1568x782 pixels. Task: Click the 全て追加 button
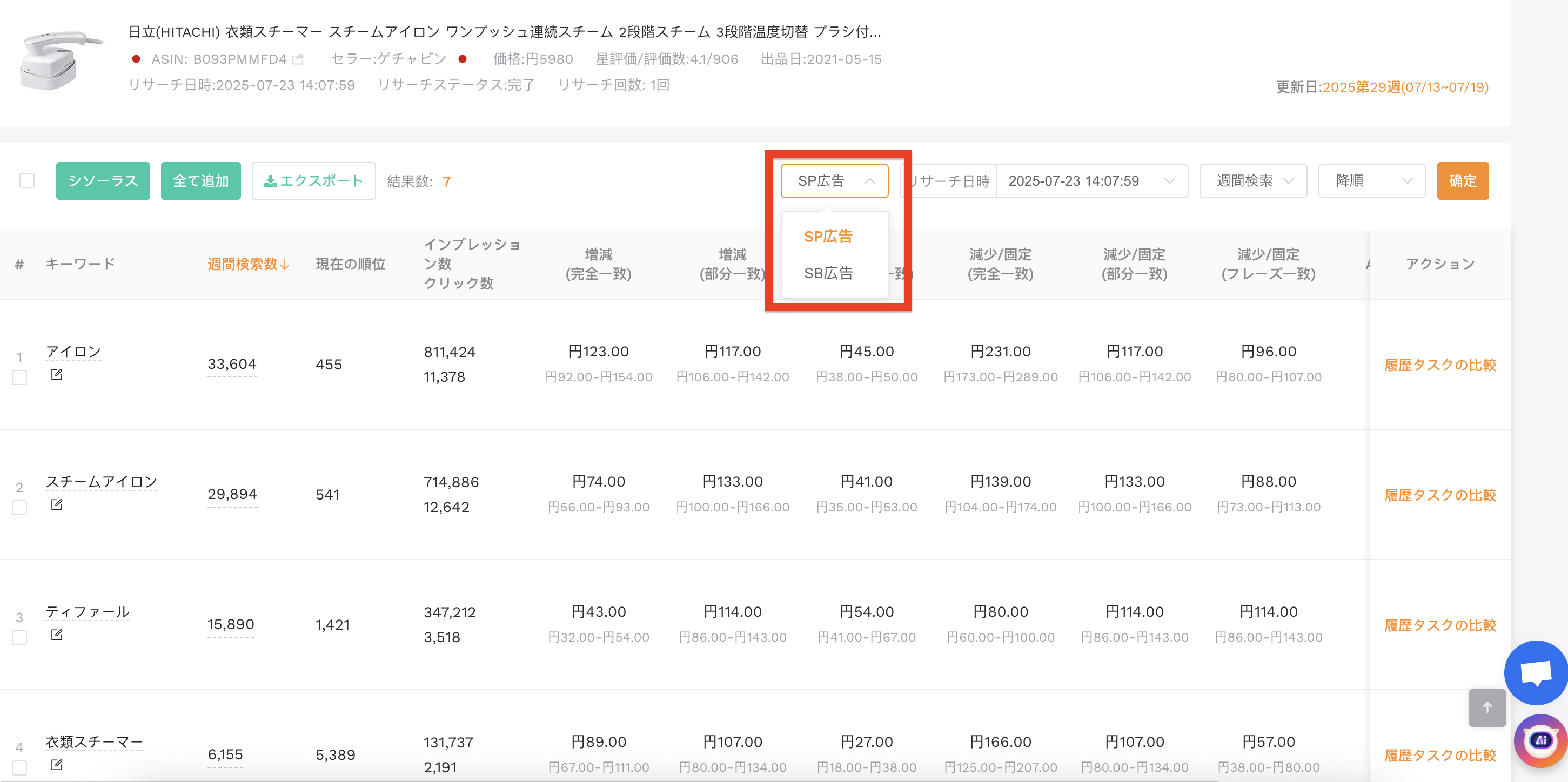pos(201,181)
